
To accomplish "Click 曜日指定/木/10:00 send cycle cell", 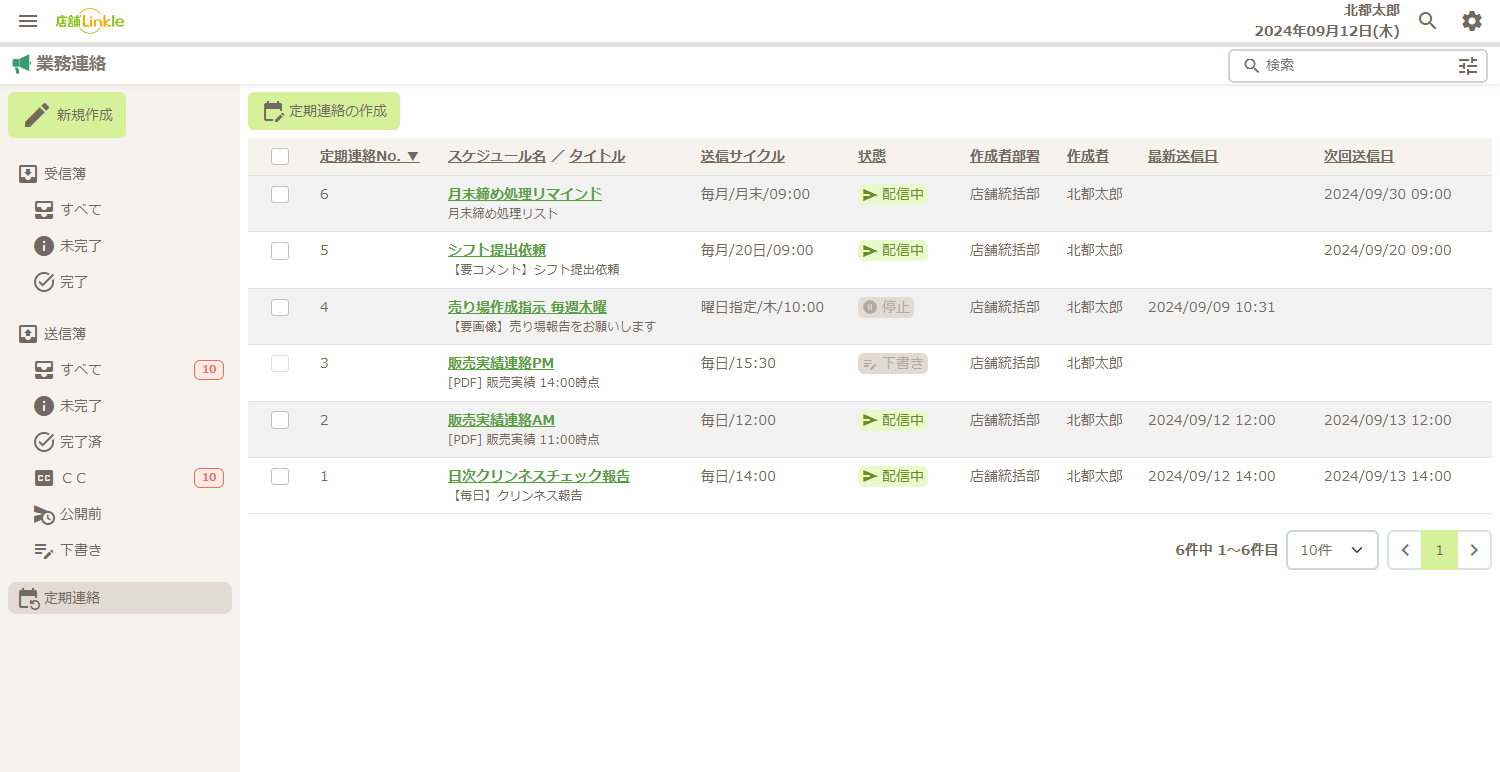I will [763, 307].
